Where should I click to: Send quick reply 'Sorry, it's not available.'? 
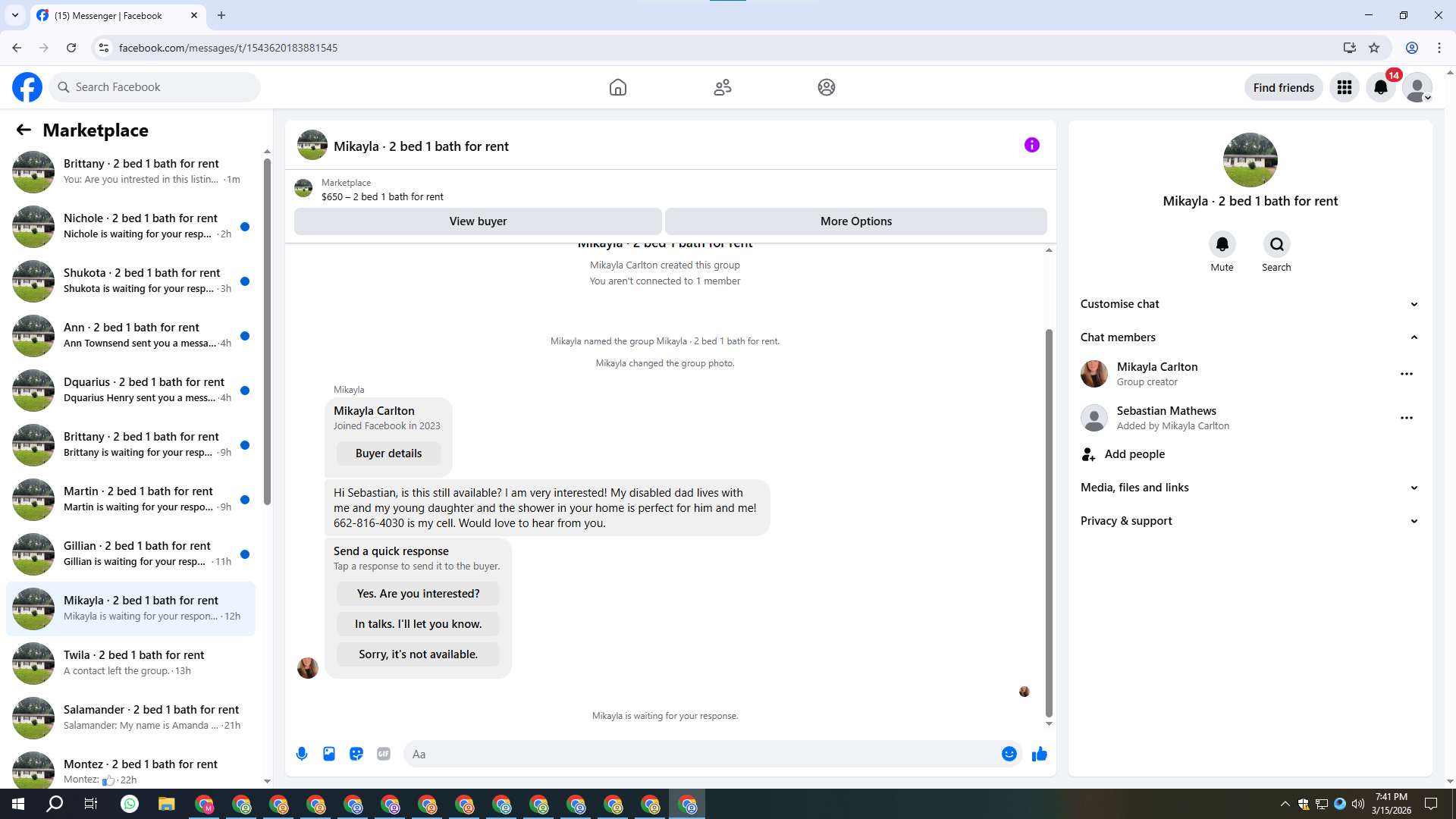pyautogui.click(x=419, y=654)
